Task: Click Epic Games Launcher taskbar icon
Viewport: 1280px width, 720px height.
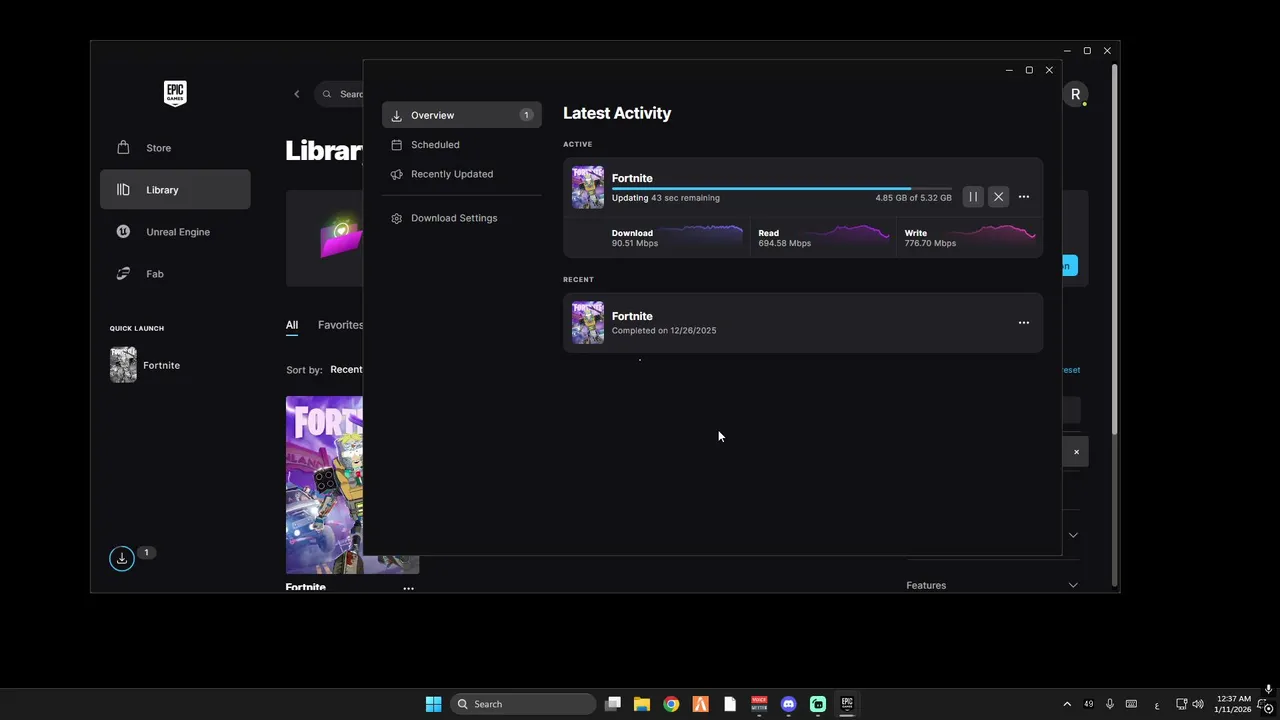Action: tap(847, 704)
